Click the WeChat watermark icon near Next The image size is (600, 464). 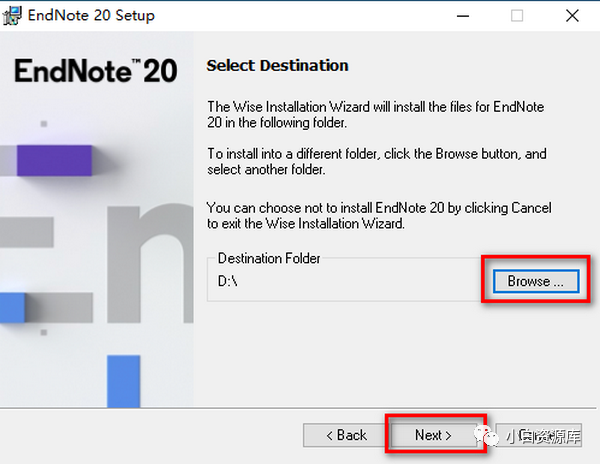486,436
